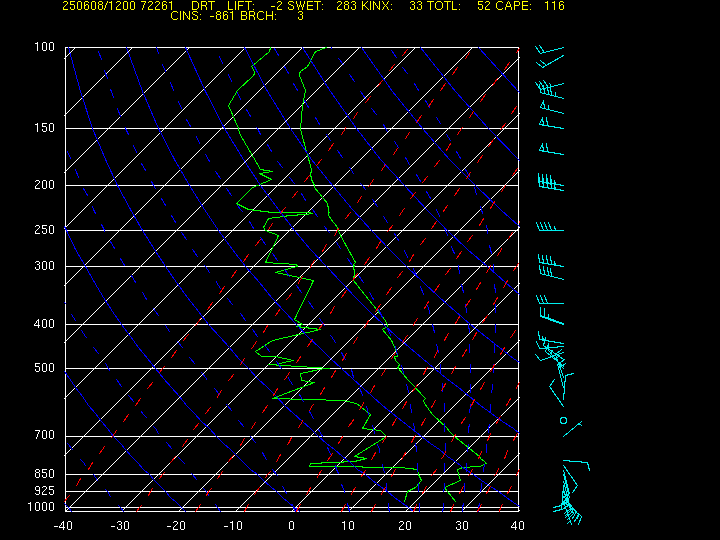
Task: Select the CINS value -861
Action: pyautogui.click(x=221, y=16)
